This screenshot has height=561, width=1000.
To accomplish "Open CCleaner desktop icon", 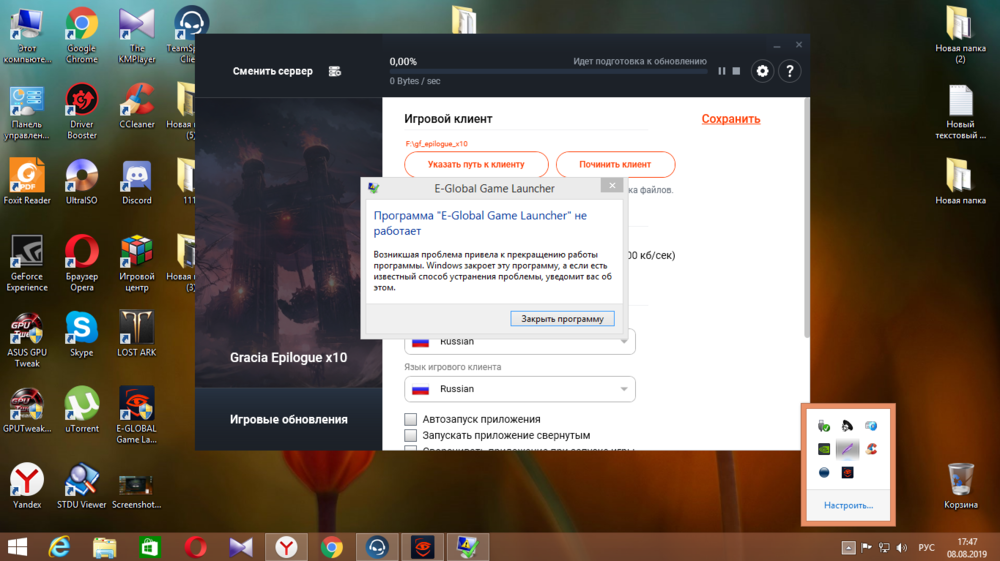I will [136, 106].
